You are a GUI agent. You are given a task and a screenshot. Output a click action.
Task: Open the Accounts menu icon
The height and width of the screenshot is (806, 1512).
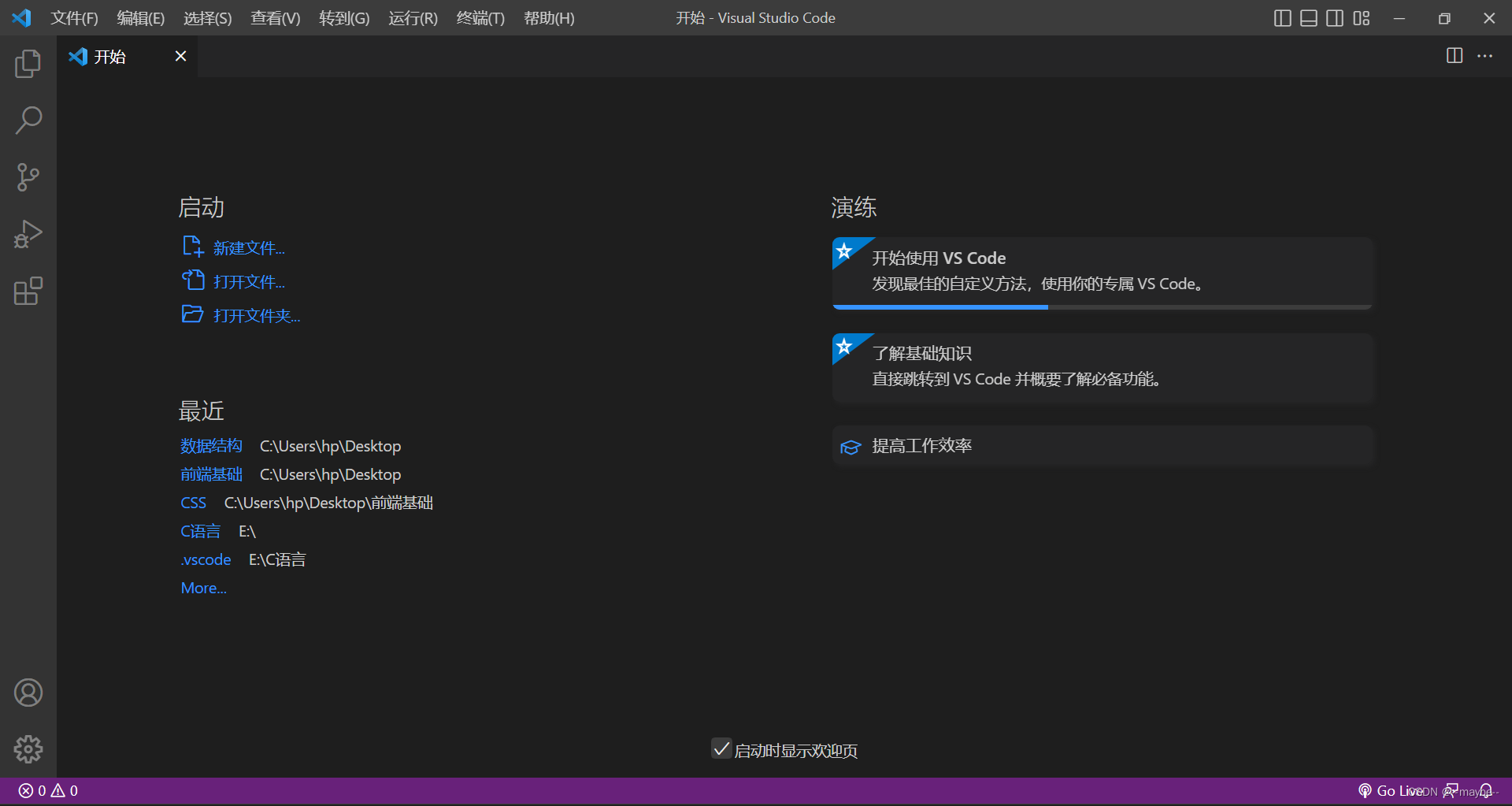point(28,693)
